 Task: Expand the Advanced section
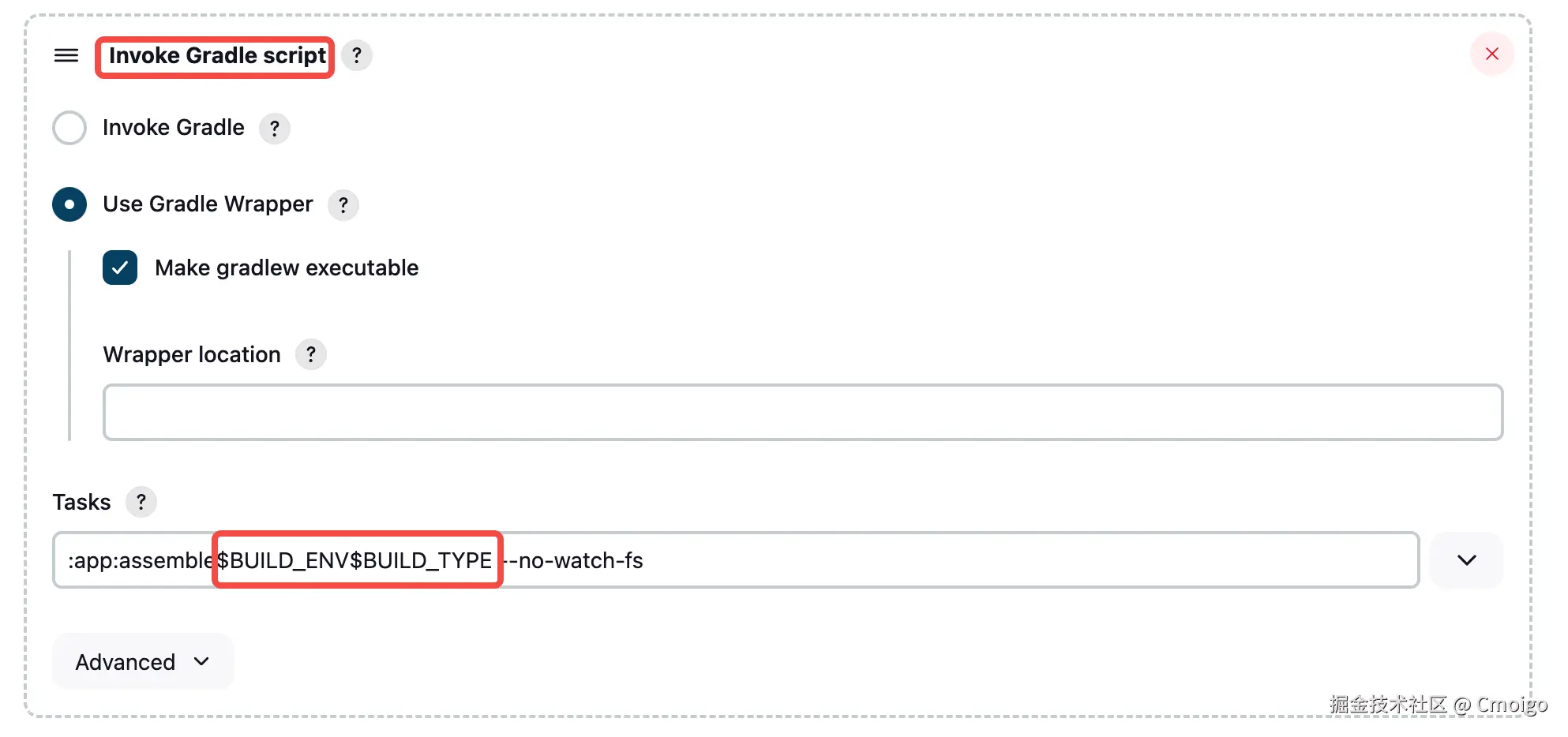pyautogui.click(x=143, y=661)
